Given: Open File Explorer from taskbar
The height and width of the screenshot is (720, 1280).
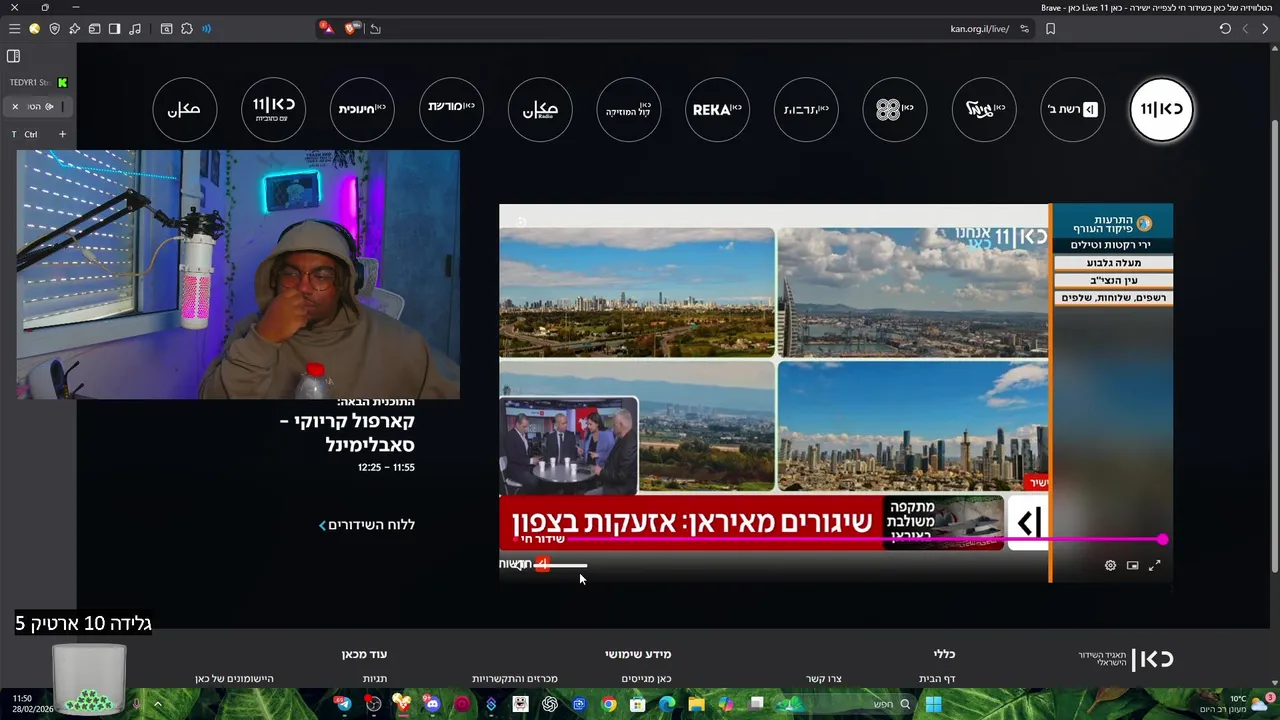Looking at the screenshot, I should tap(696, 704).
